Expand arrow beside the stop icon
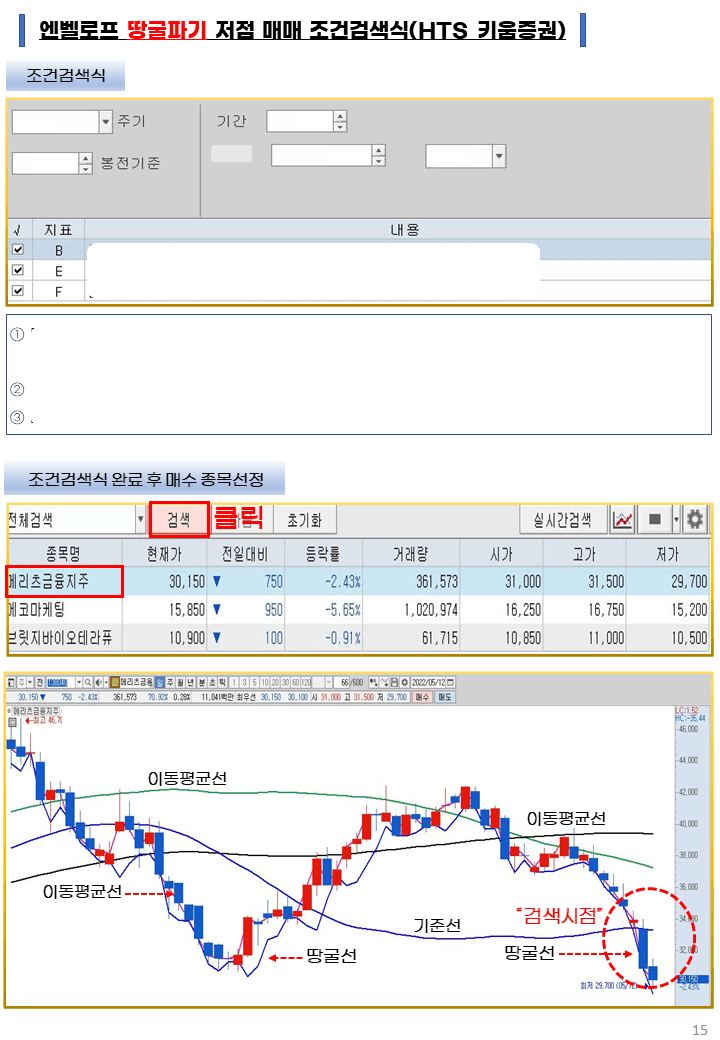This screenshot has width=720, height=1040. pyautogui.click(x=676, y=520)
